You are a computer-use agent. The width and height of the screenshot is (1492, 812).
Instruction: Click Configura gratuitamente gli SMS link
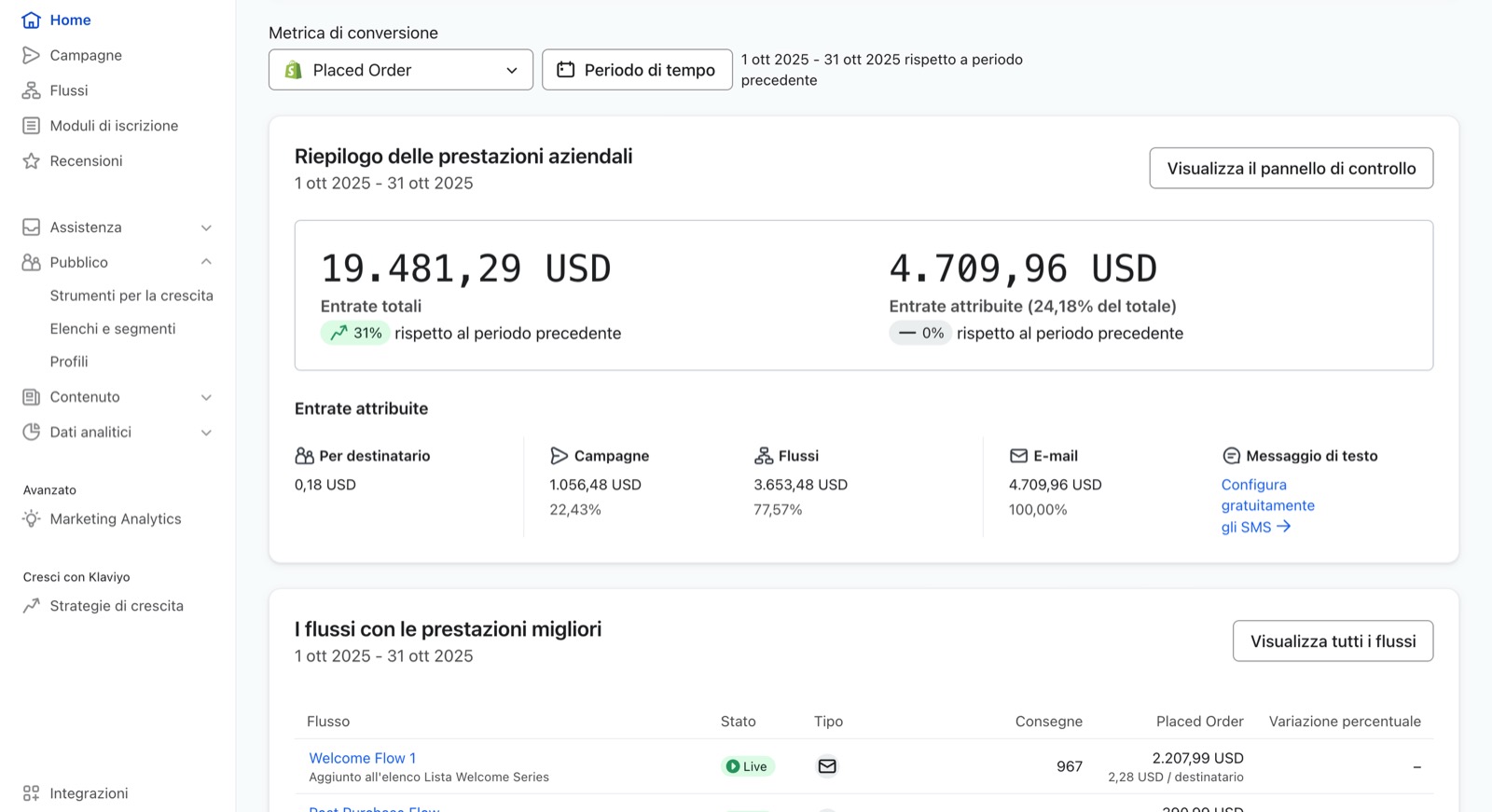pyautogui.click(x=1268, y=505)
